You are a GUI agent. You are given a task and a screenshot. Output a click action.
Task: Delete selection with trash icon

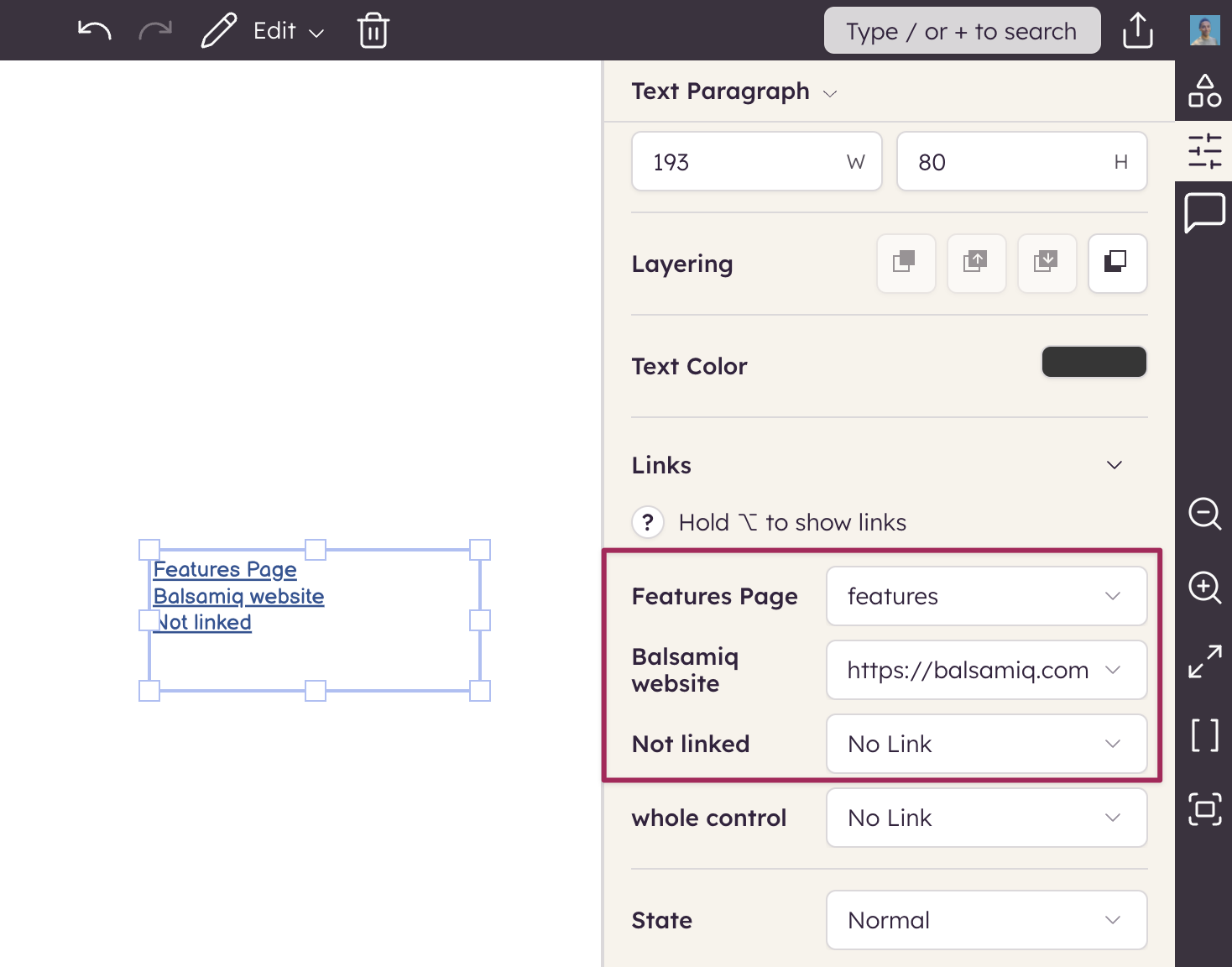point(373,31)
